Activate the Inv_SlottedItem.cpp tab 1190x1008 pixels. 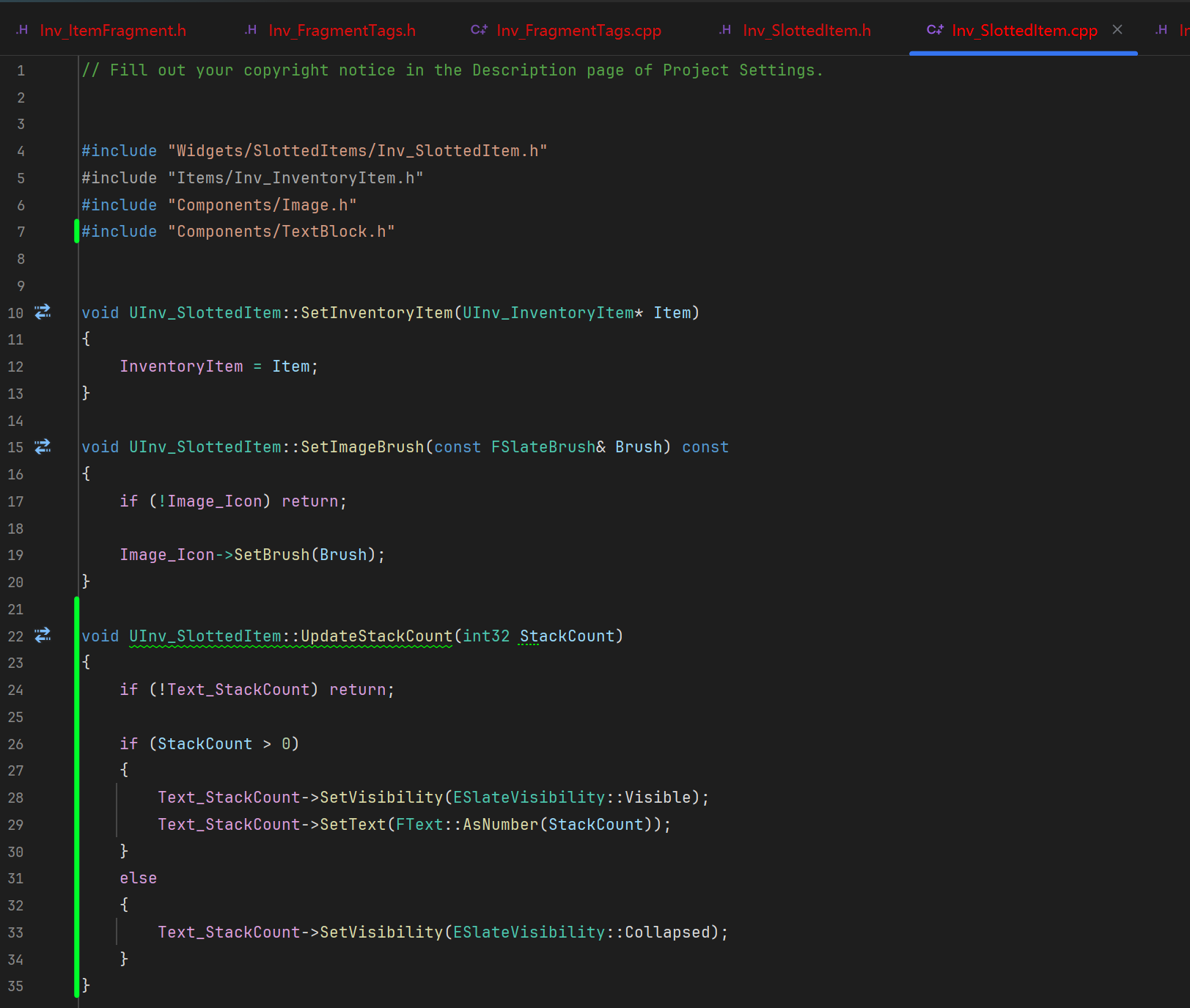[x=1024, y=30]
